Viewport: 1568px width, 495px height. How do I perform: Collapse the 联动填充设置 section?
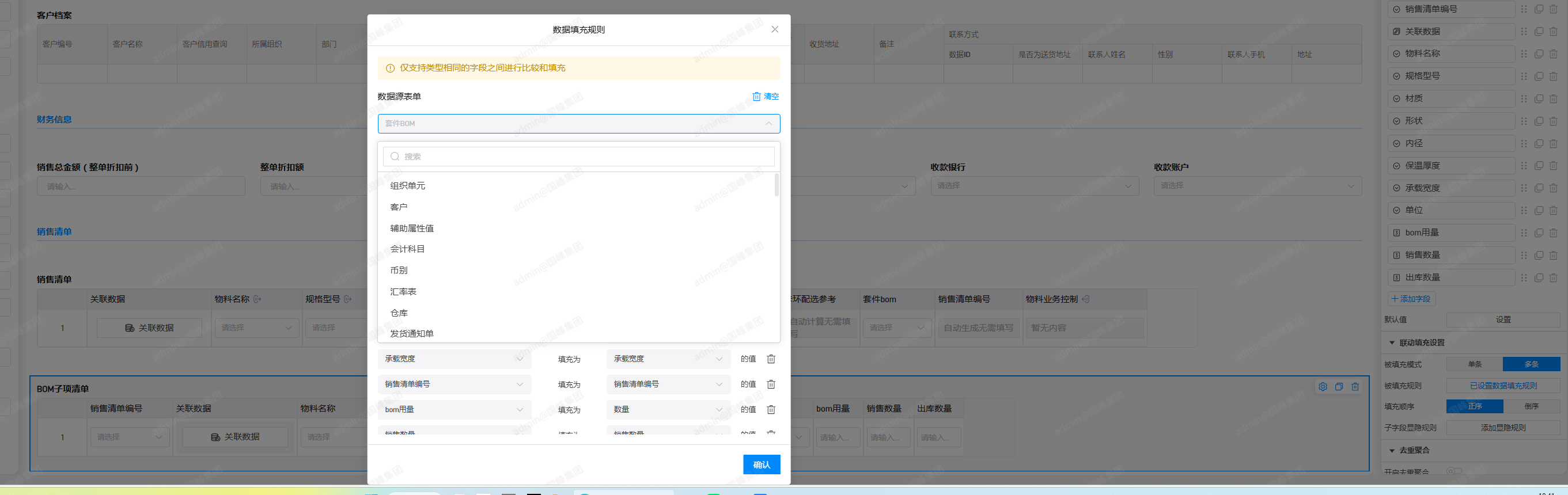pyautogui.click(x=1392, y=343)
